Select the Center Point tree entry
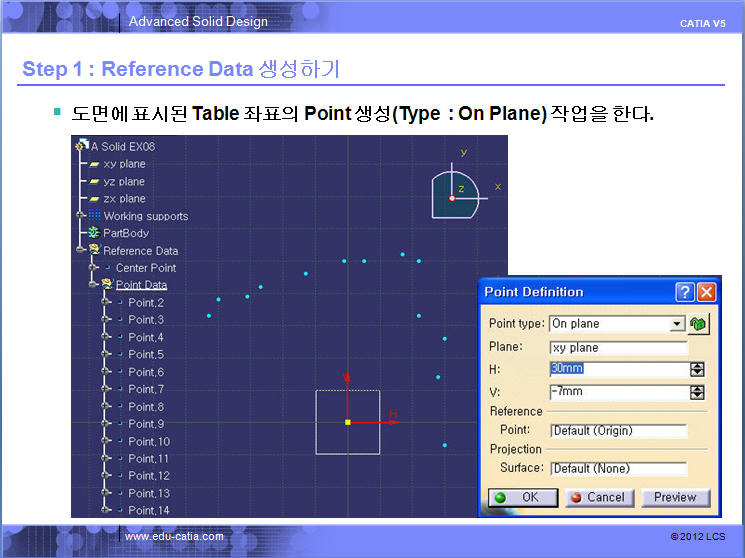This screenshot has width=745, height=558. point(145,268)
